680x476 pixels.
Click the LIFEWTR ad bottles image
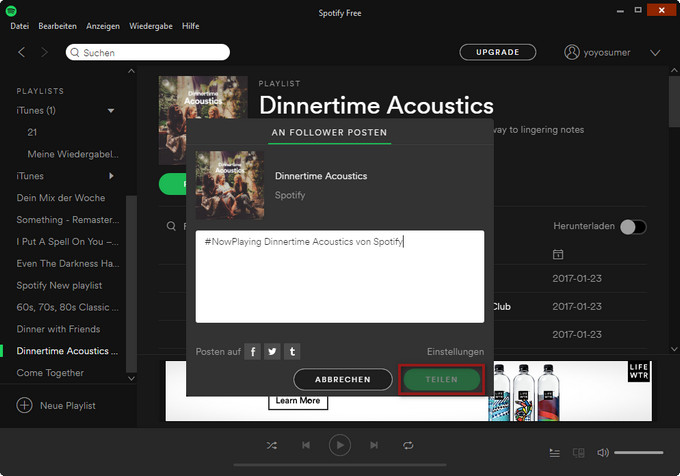[524, 392]
